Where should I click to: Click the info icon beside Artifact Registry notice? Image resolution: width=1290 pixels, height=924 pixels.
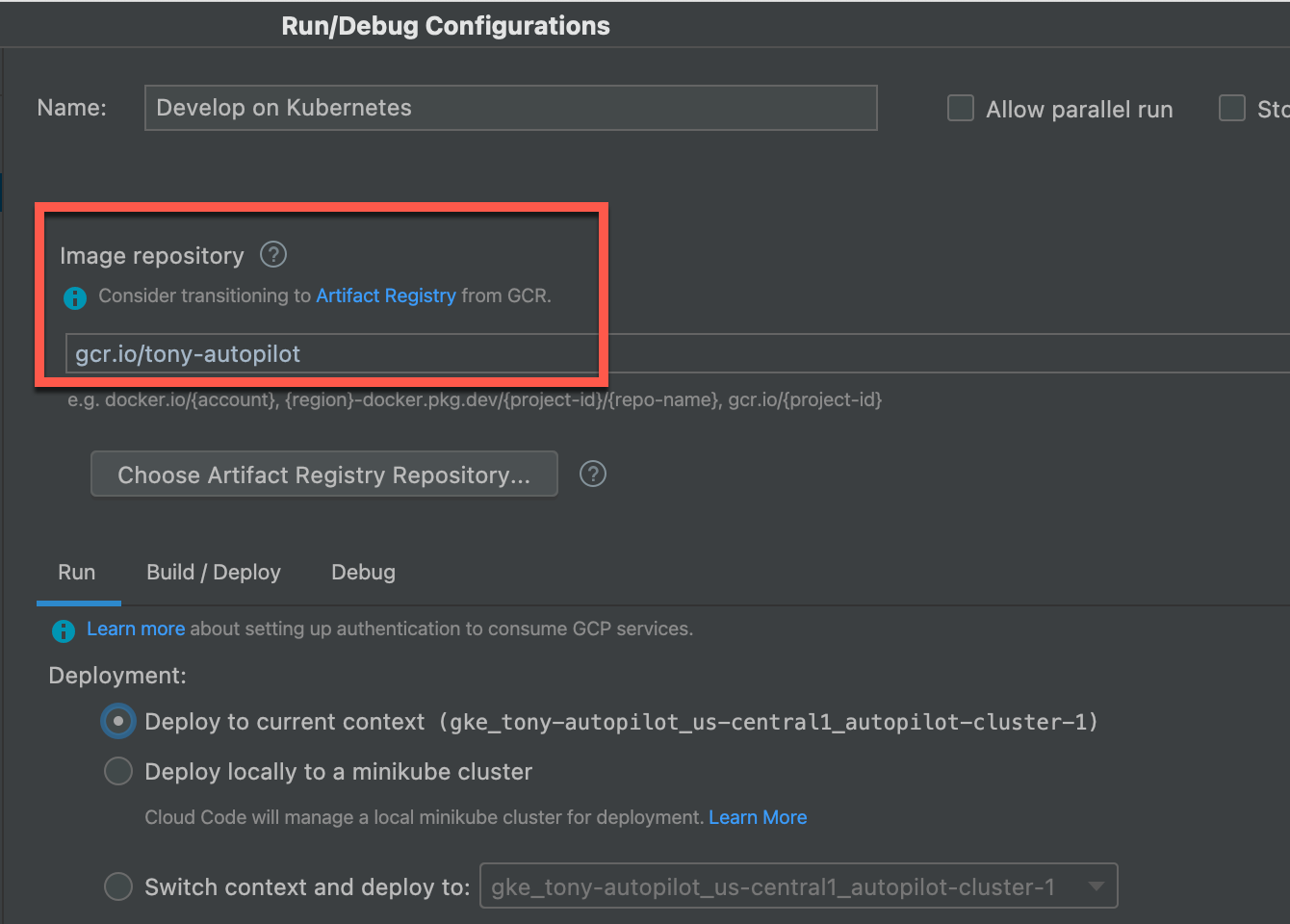point(75,297)
